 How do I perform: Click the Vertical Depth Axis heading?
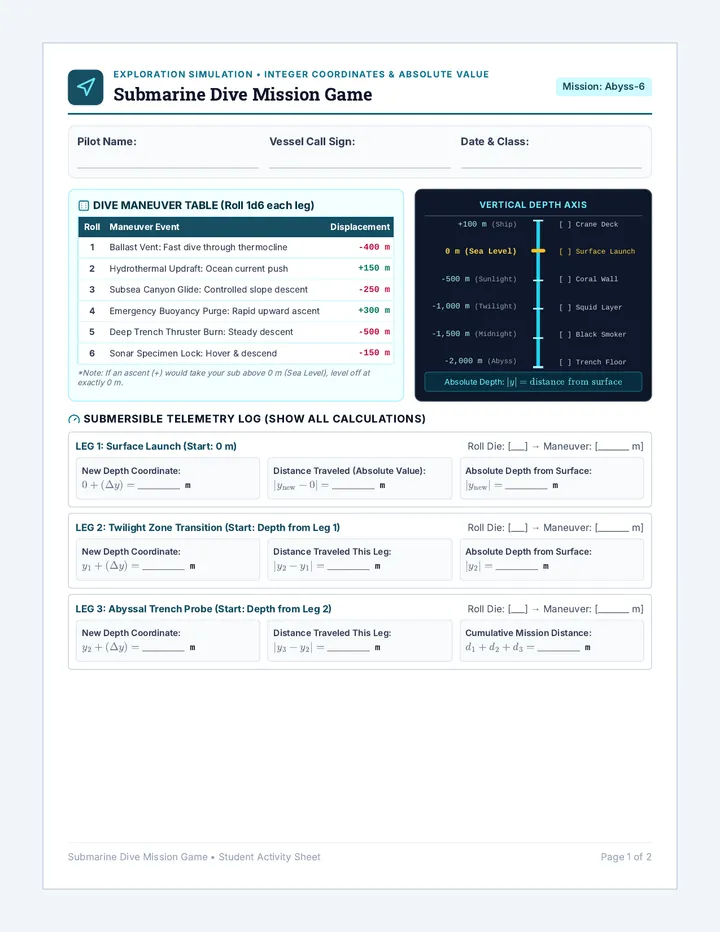point(533,205)
